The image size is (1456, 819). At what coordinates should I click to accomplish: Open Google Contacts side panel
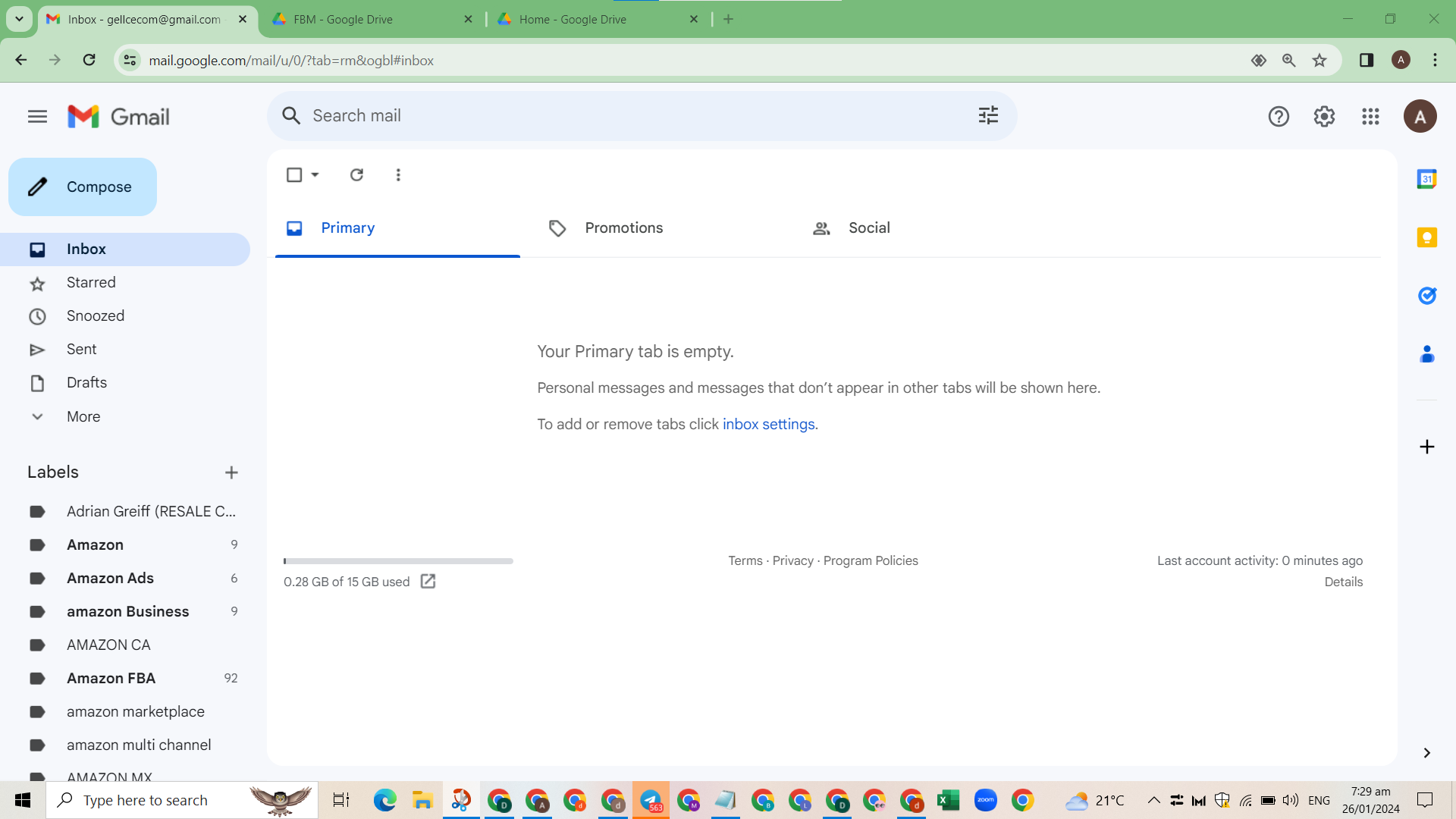1426,353
